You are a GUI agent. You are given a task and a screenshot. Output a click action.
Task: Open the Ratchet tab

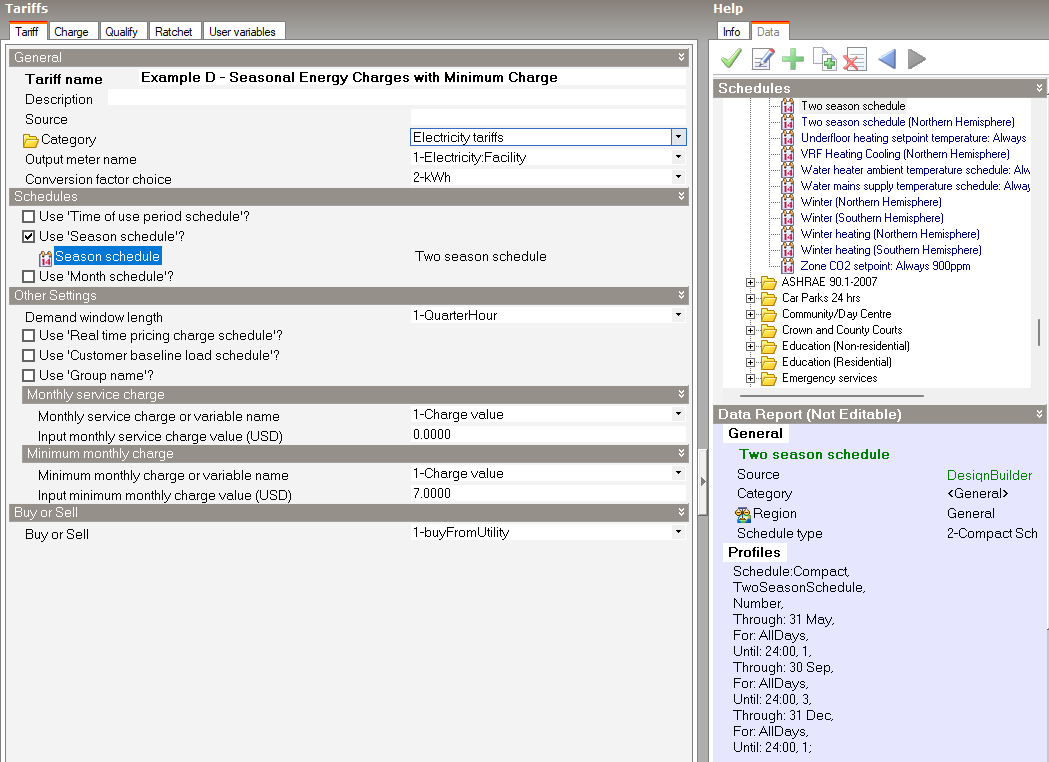[173, 32]
